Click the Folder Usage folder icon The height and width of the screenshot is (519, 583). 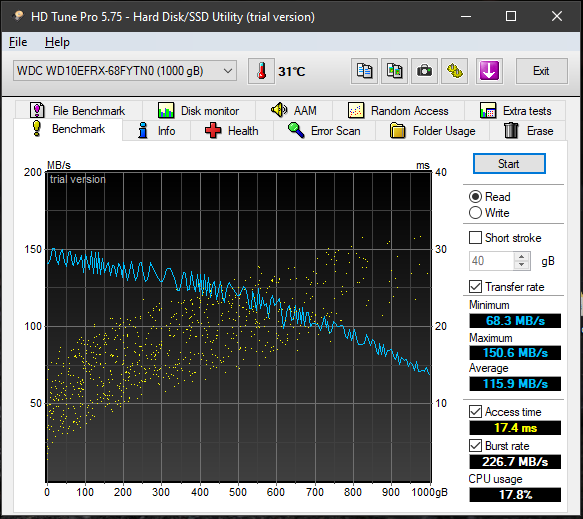[397, 130]
